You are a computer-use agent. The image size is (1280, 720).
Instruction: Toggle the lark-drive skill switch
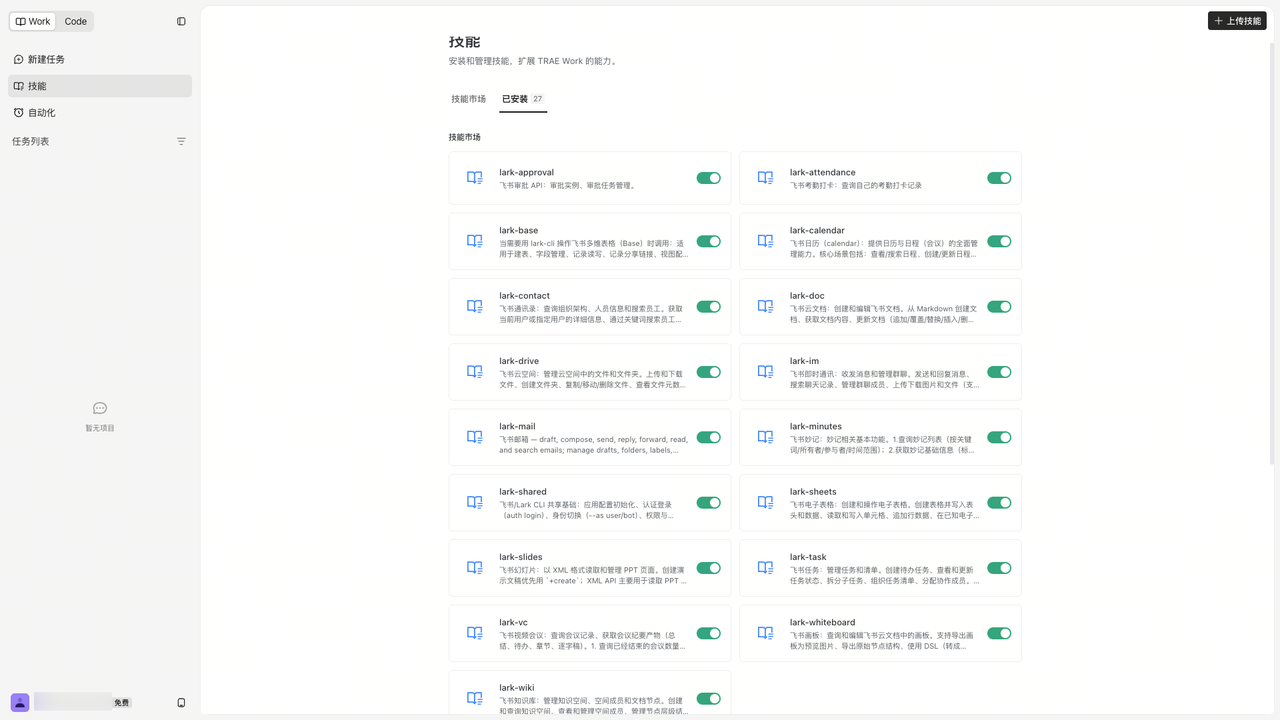(x=709, y=372)
